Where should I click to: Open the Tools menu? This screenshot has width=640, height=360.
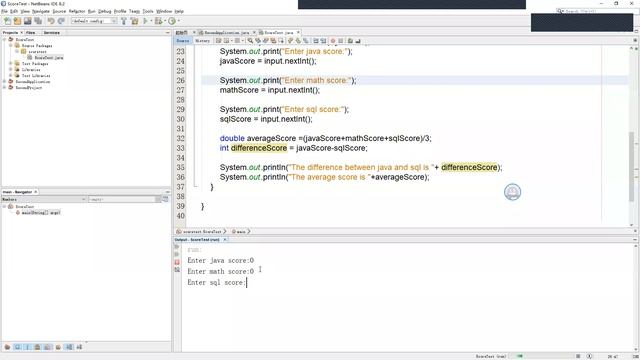pyautogui.click(x=148, y=11)
